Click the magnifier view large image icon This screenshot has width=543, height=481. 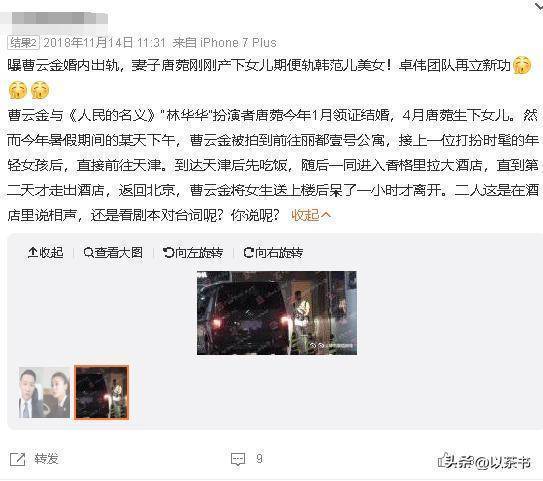pyautogui.click(x=89, y=252)
